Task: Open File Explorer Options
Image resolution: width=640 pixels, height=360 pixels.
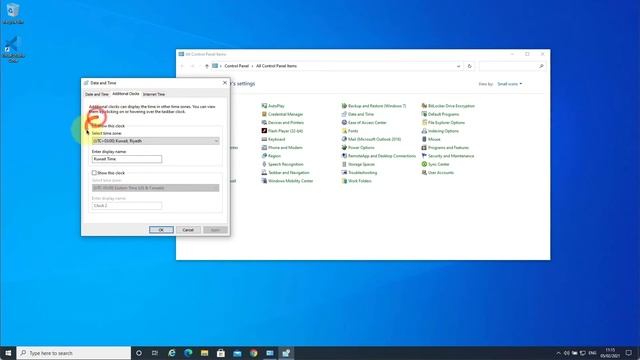Action: [x=443, y=122]
